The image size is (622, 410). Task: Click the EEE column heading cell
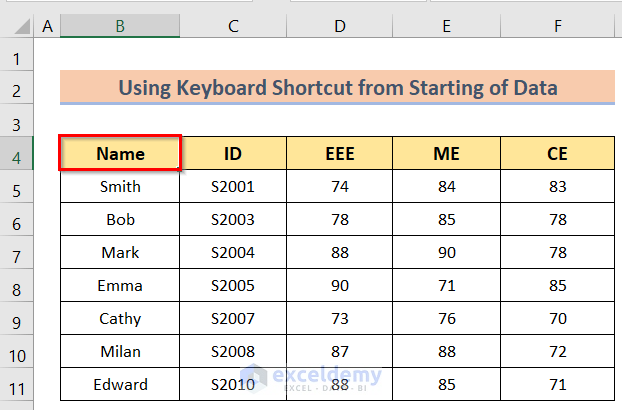(340, 154)
